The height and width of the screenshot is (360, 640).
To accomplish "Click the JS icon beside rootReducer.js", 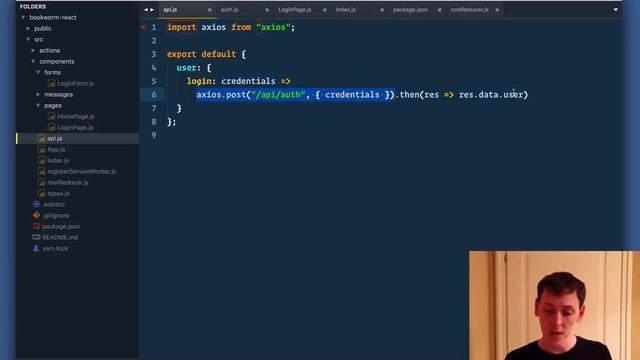I will tap(42, 182).
